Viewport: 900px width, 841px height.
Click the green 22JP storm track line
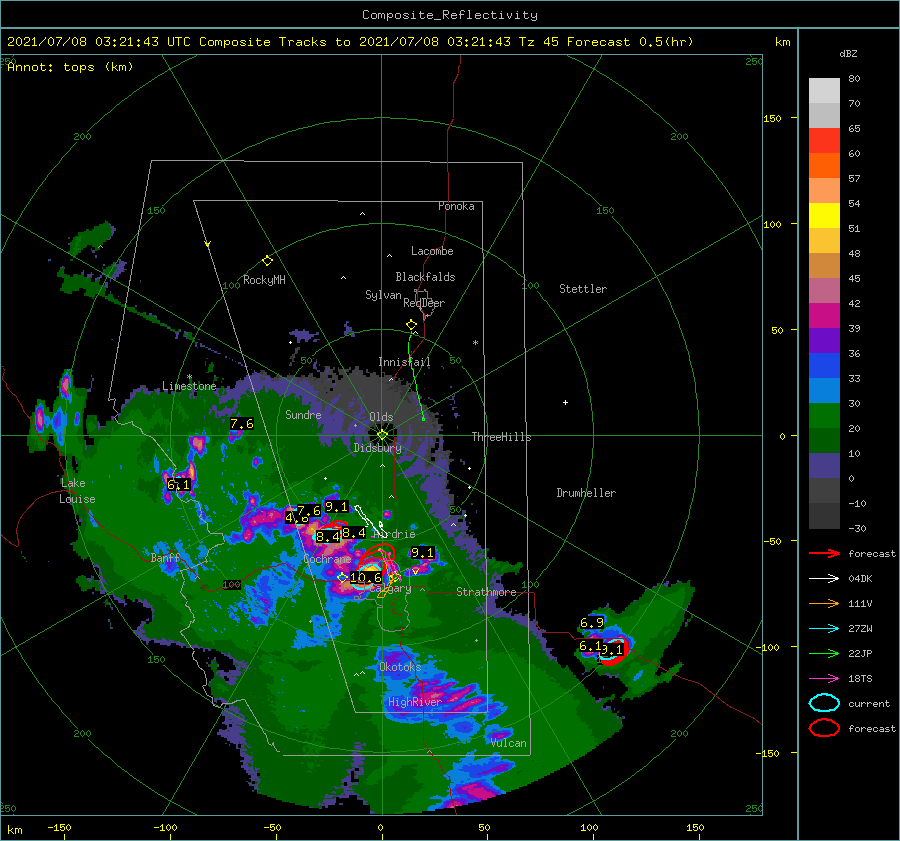click(x=414, y=376)
